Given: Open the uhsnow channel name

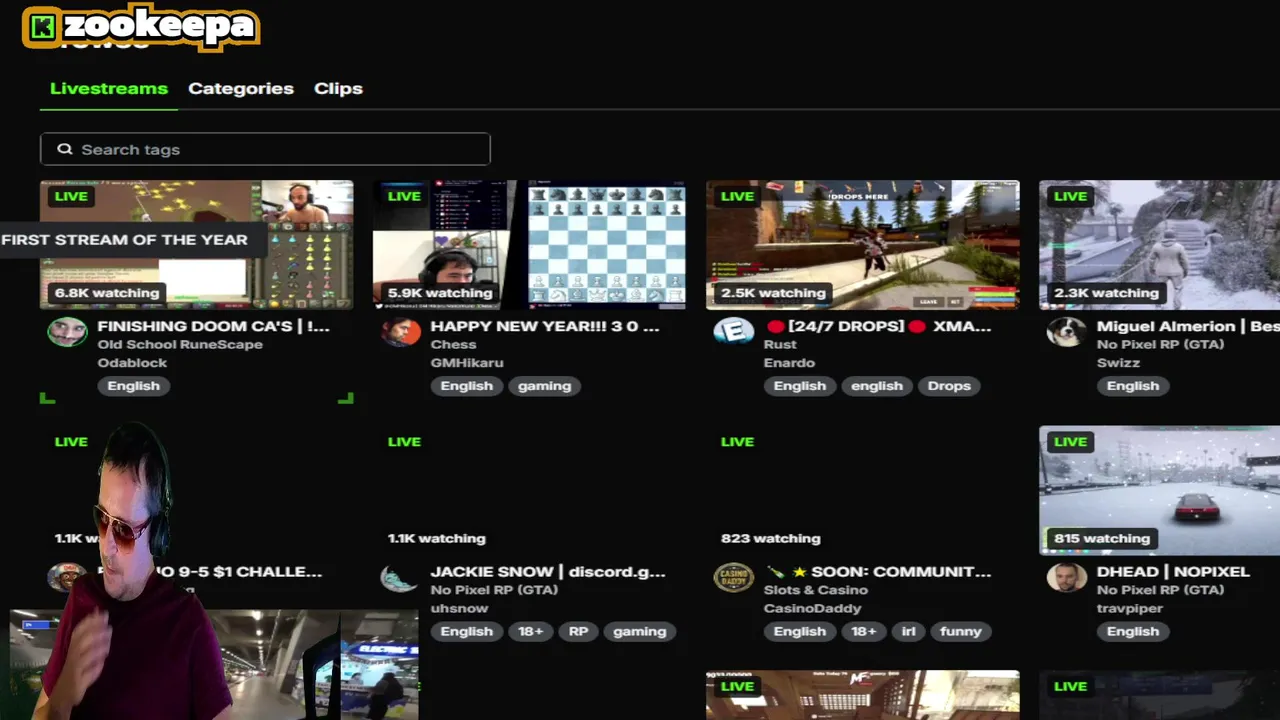Looking at the screenshot, I should [459, 608].
